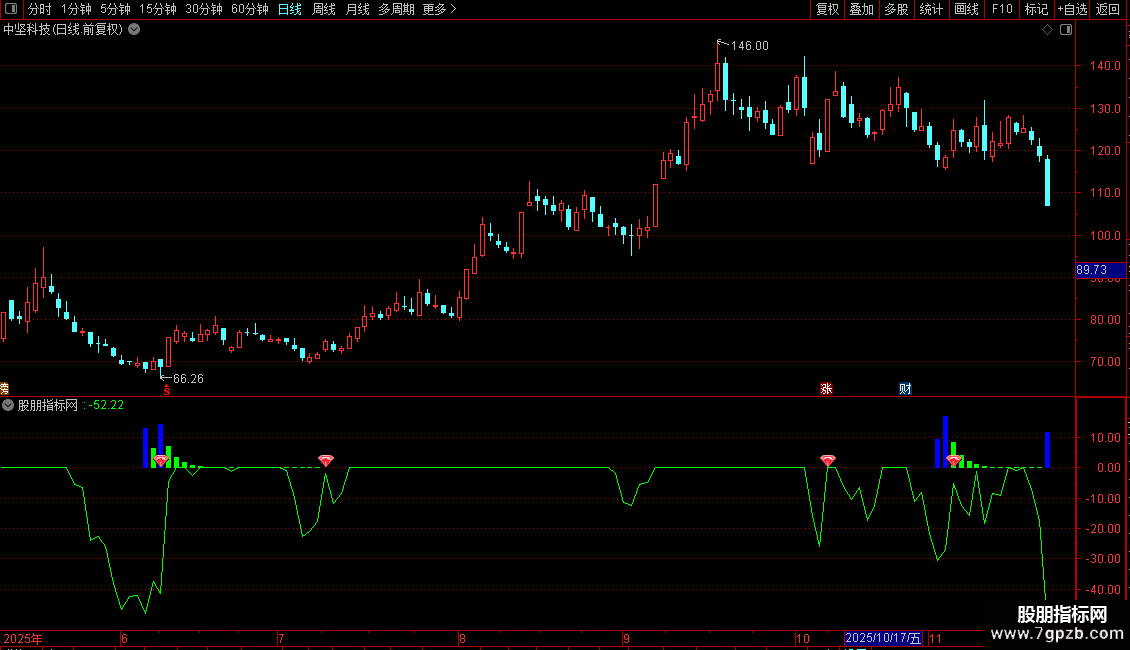Open the indicator 股朋指标网 dropdown arrow
Viewport: 1130px width, 650px height.
[8, 405]
